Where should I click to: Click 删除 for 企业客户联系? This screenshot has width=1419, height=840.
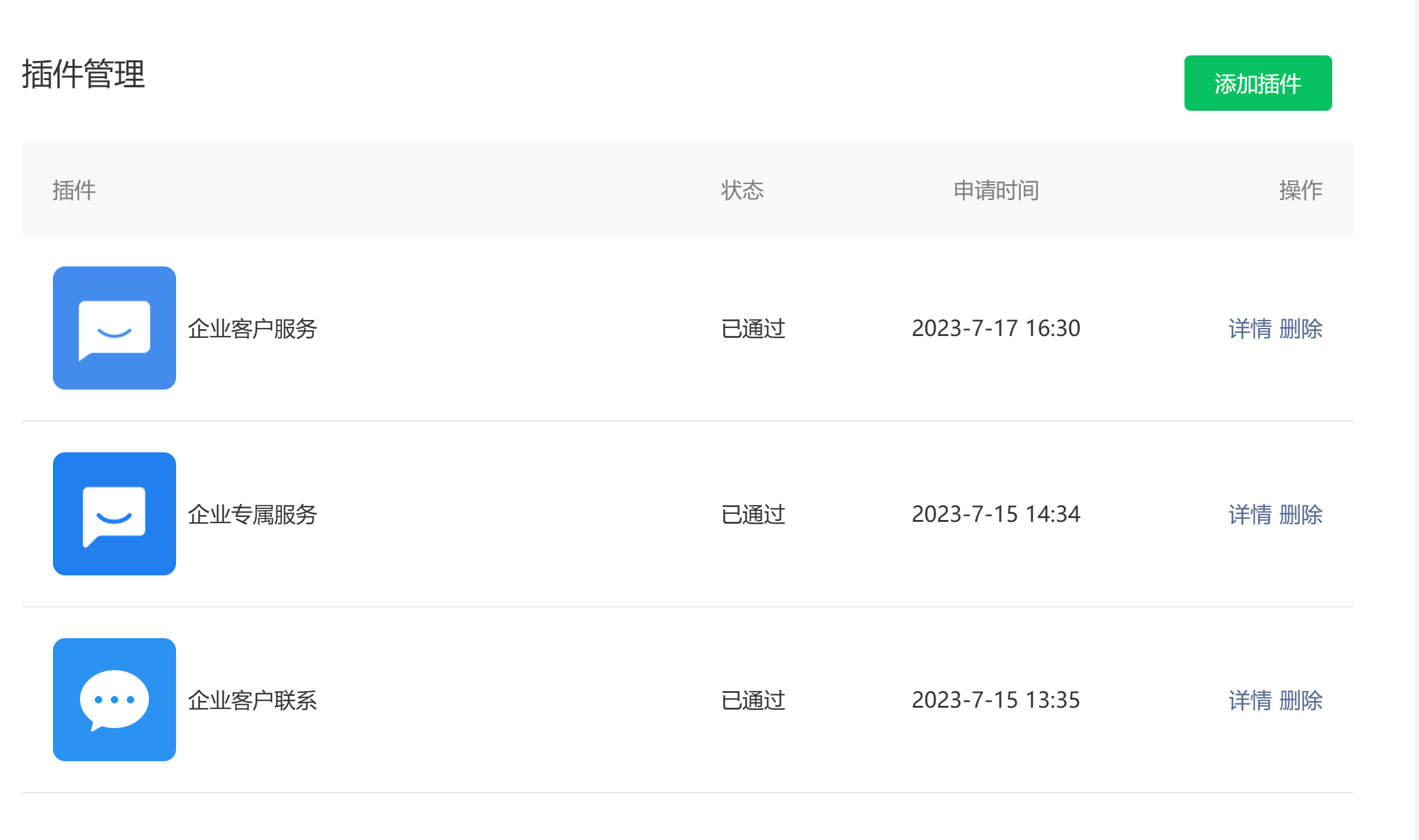click(x=1301, y=700)
